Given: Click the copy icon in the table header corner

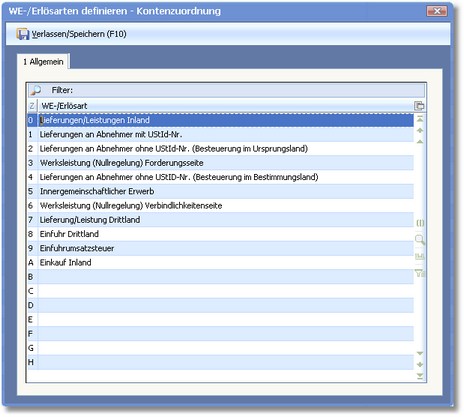Looking at the screenshot, I should pos(419,106).
